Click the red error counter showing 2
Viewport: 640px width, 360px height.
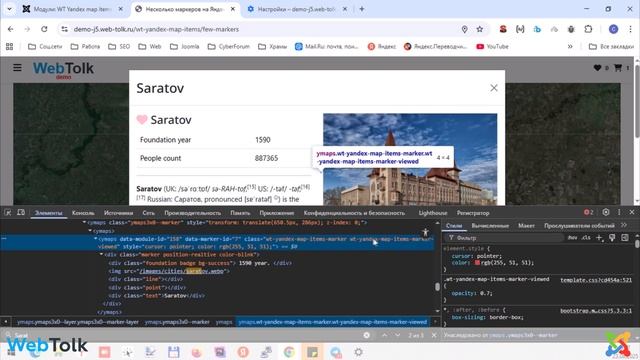tap(588, 212)
